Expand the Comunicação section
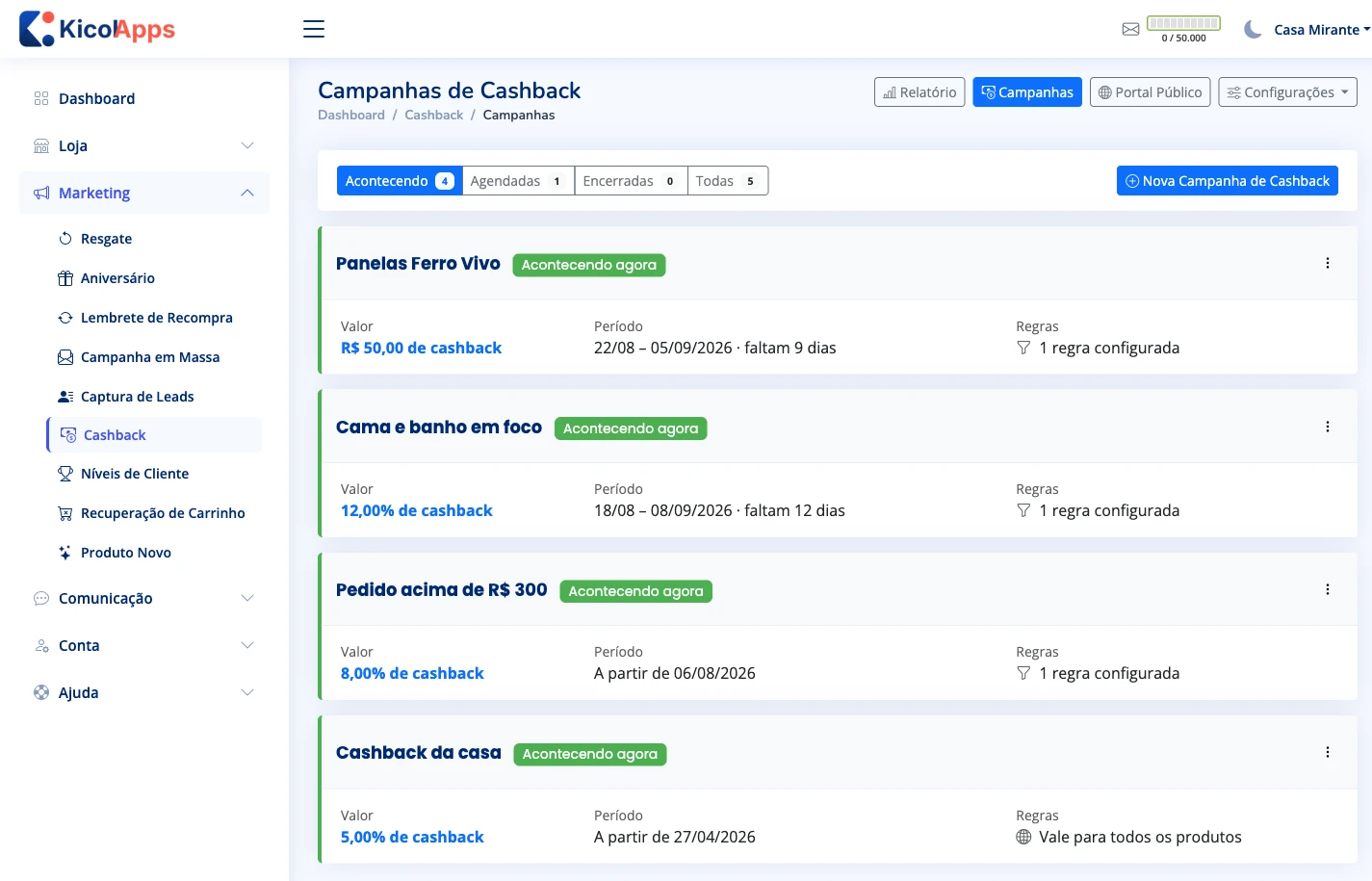Screen dimensions: 1372x881 point(144,598)
